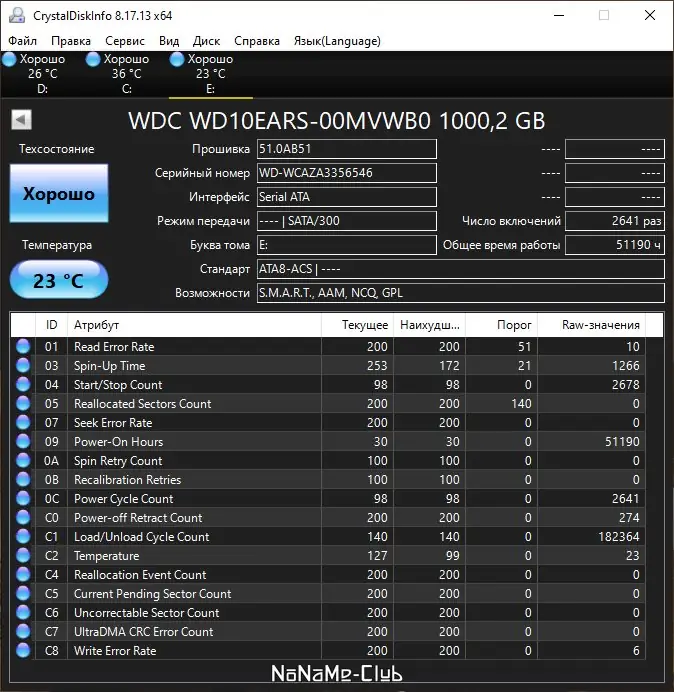Click status orb of Recalibration Retries row

(23, 479)
